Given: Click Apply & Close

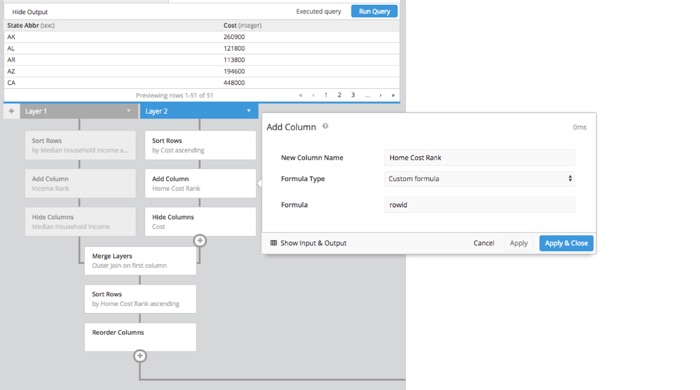Looking at the screenshot, I should 566,243.
